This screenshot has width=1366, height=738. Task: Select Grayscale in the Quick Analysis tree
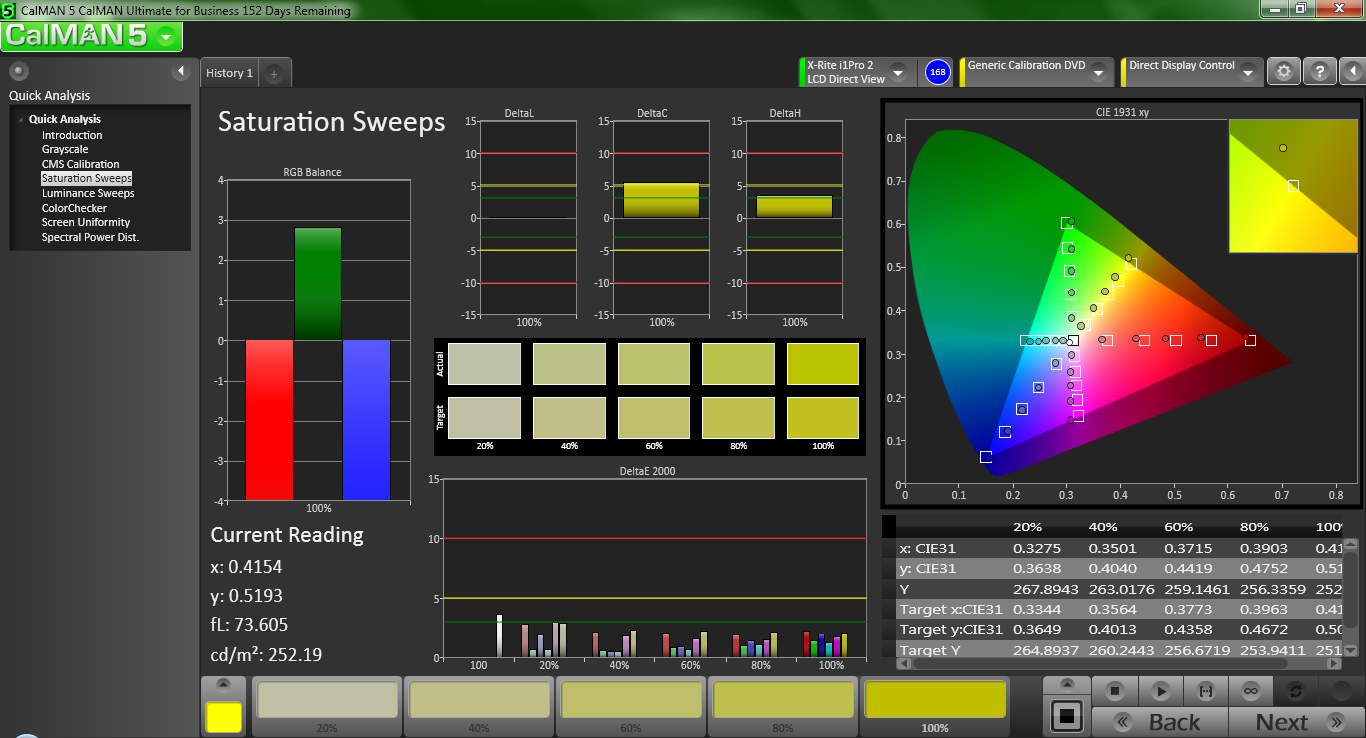click(65, 150)
